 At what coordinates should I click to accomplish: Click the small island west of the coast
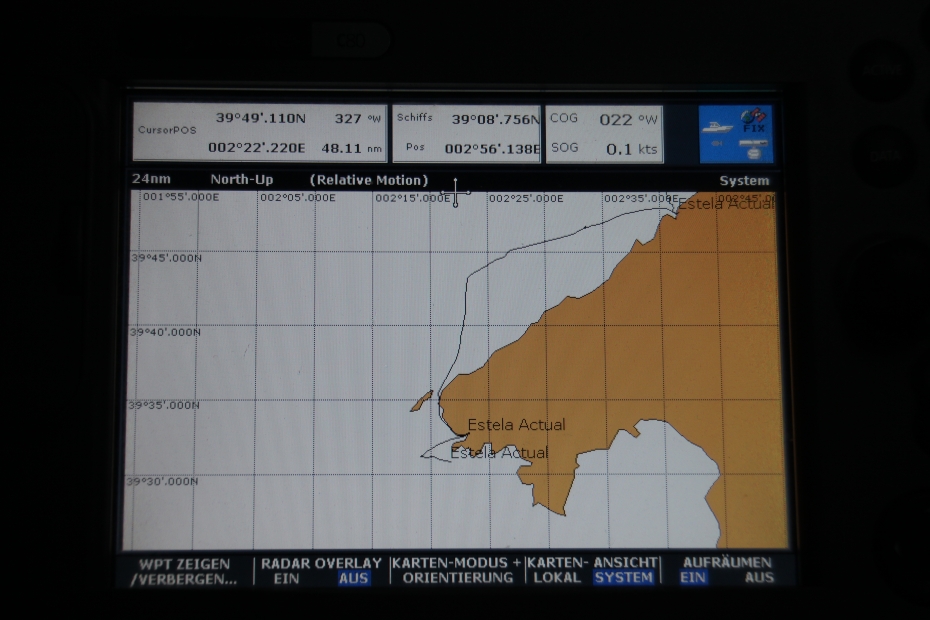[x=422, y=401]
